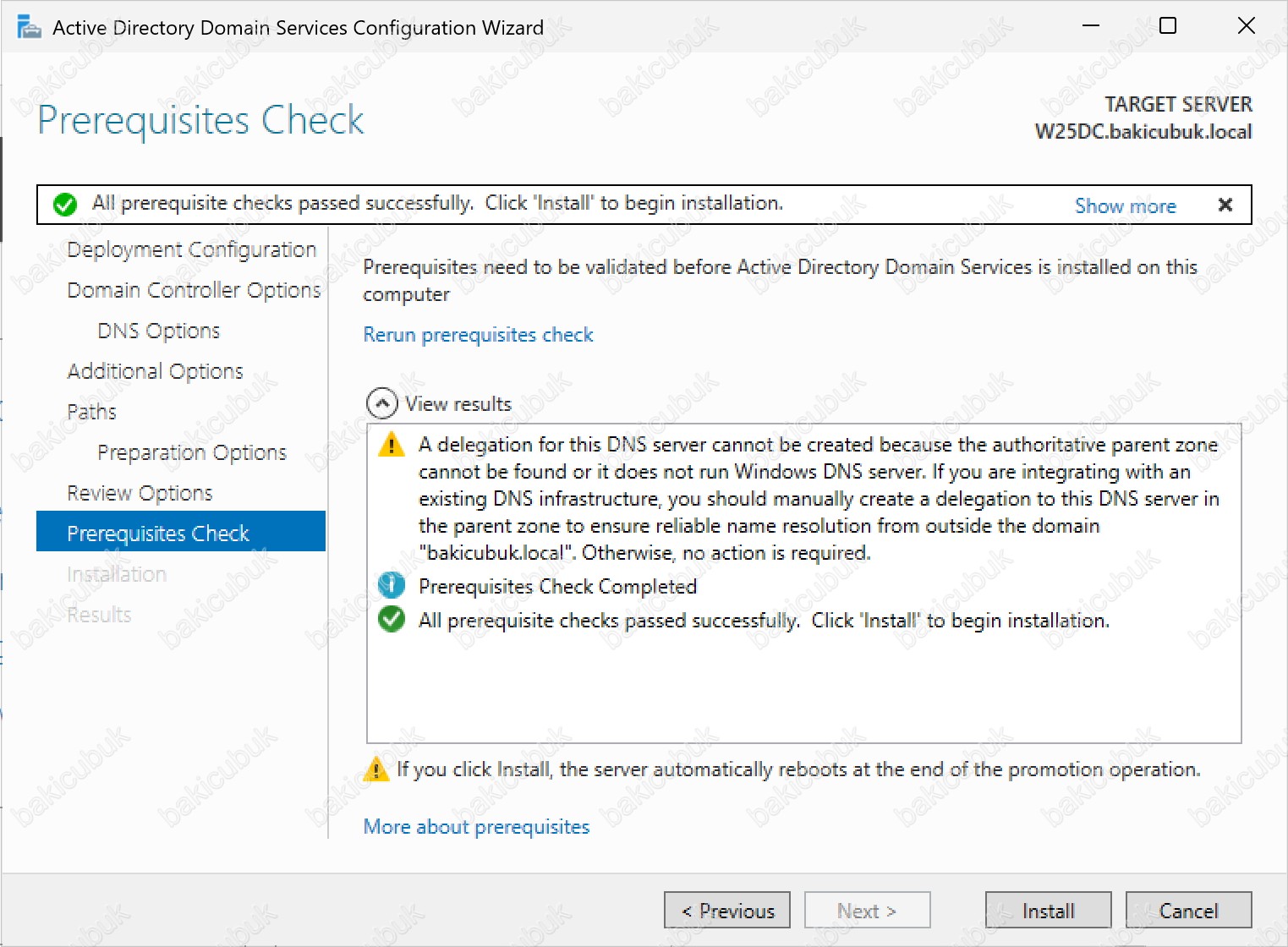
Task: Click the blue info icon beside Prerequisites Check Completed
Action: (391, 585)
